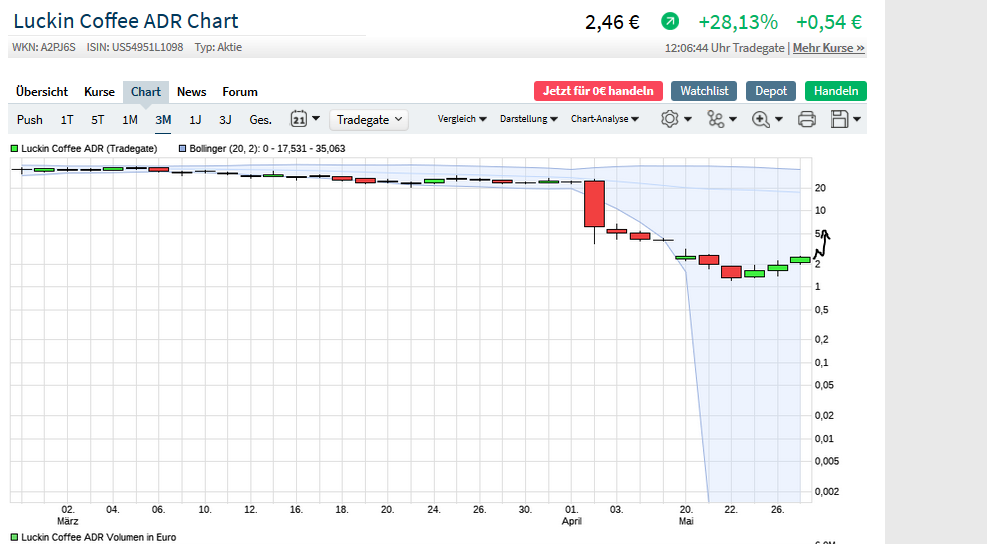Open the News tab
The height and width of the screenshot is (544, 987).
pos(191,92)
